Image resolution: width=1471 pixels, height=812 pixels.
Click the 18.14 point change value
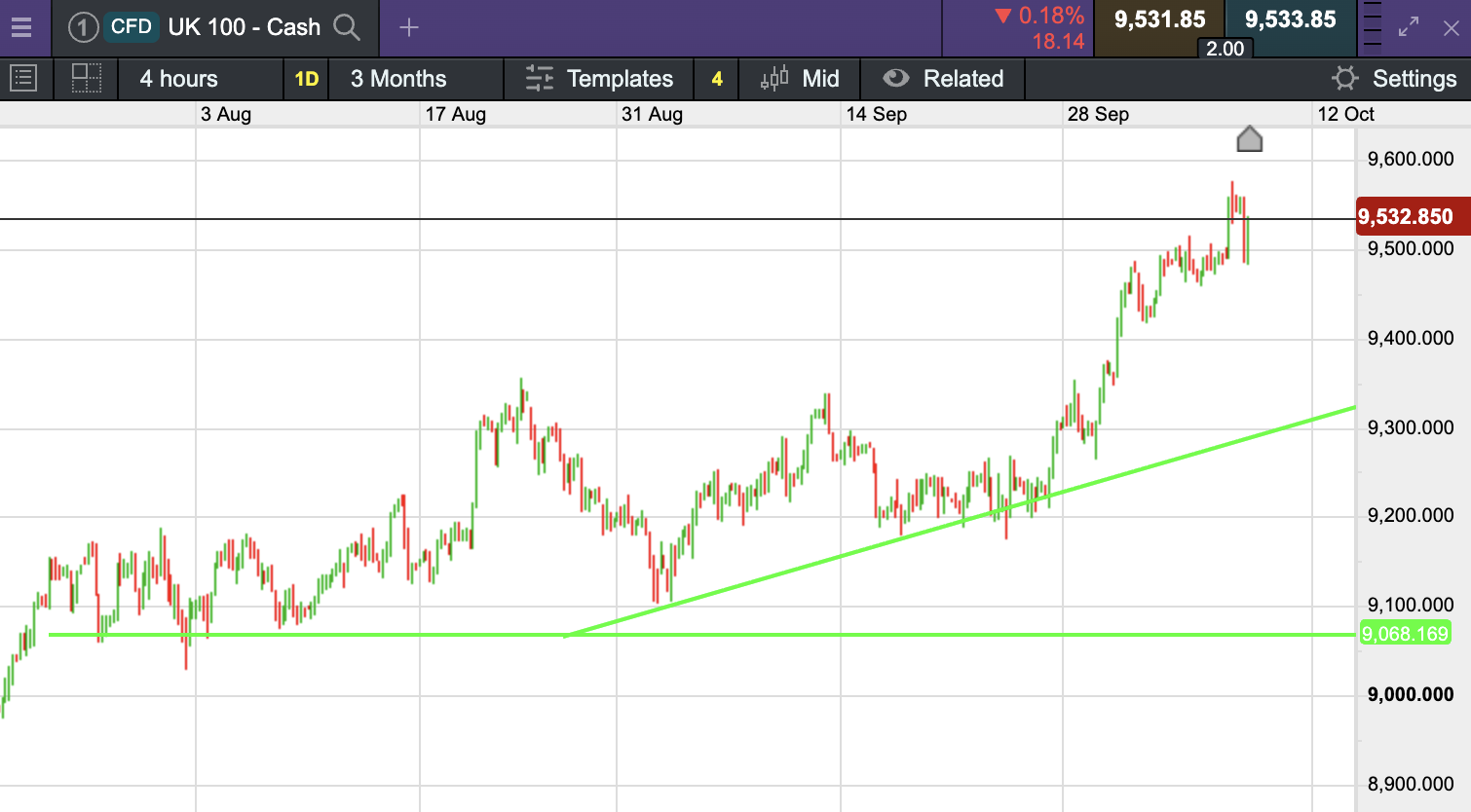1059,41
